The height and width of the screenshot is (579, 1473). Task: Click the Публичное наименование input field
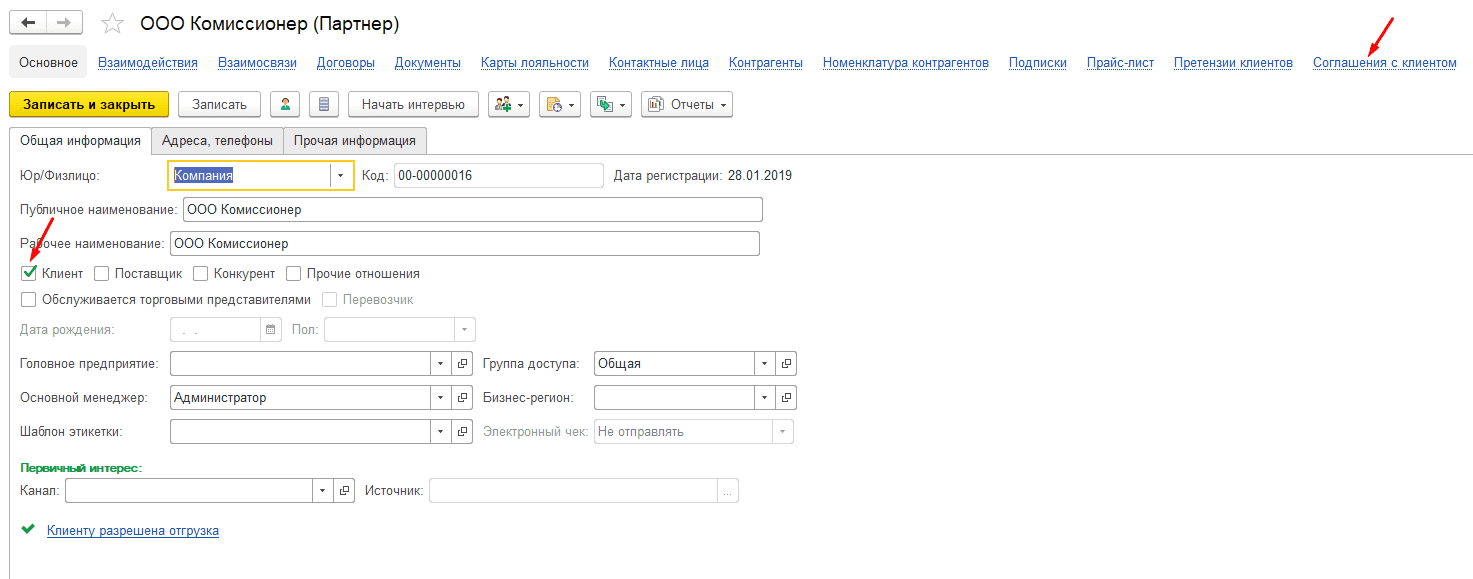tap(472, 210)
